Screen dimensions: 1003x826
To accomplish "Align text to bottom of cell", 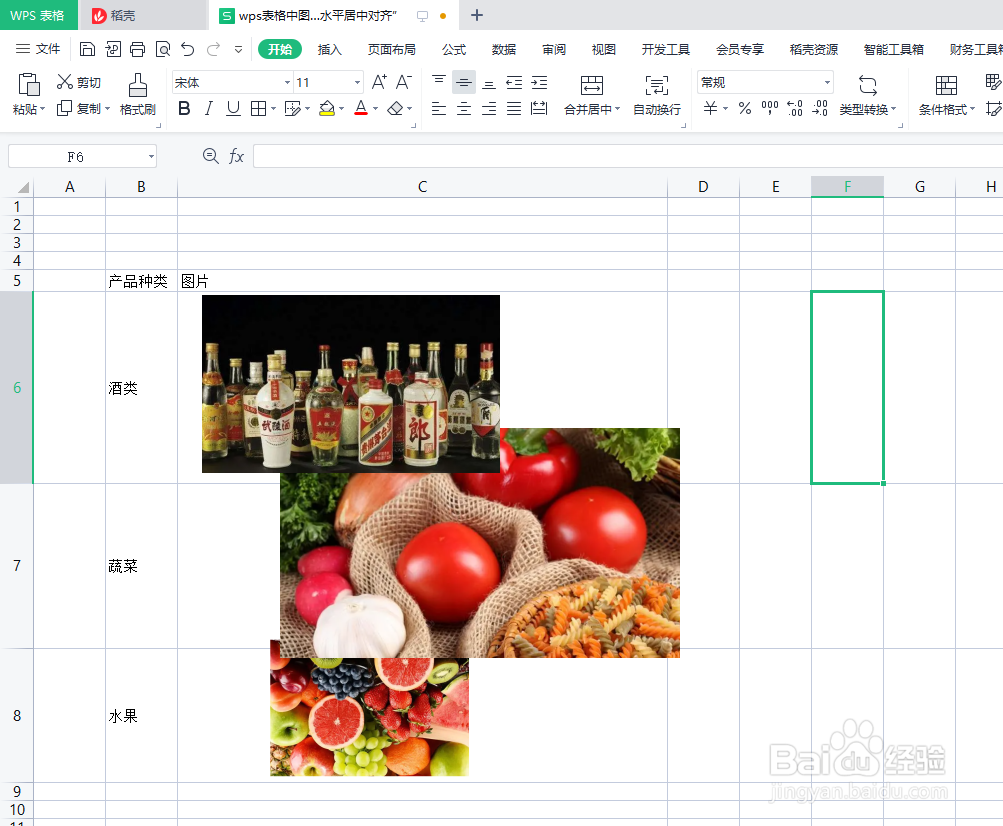I will click(489, 82).
